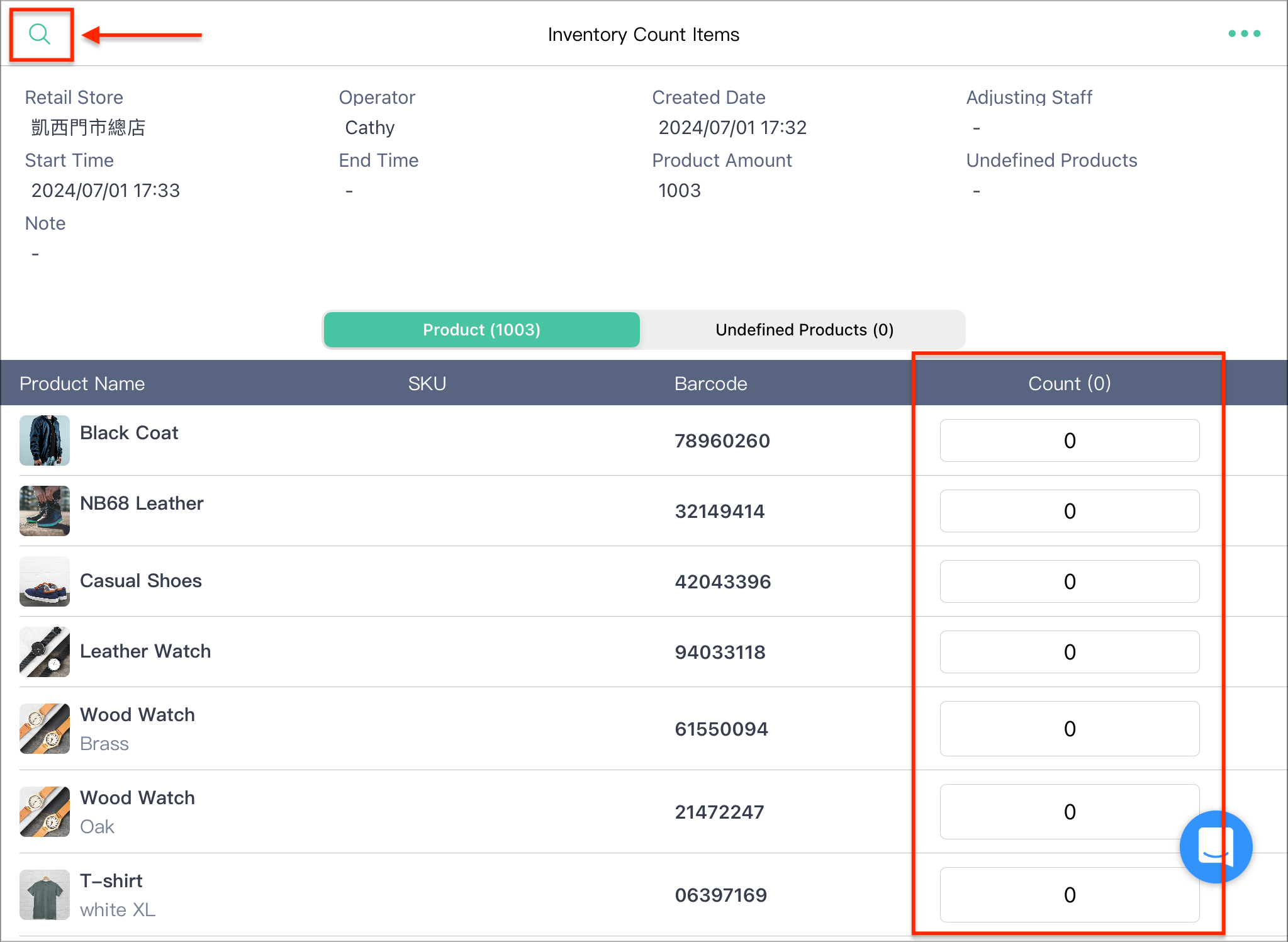This screenshot has height=942, width=1288.
Task: Select the Casual Shoes count field
Action: [x=1070, y=581]
